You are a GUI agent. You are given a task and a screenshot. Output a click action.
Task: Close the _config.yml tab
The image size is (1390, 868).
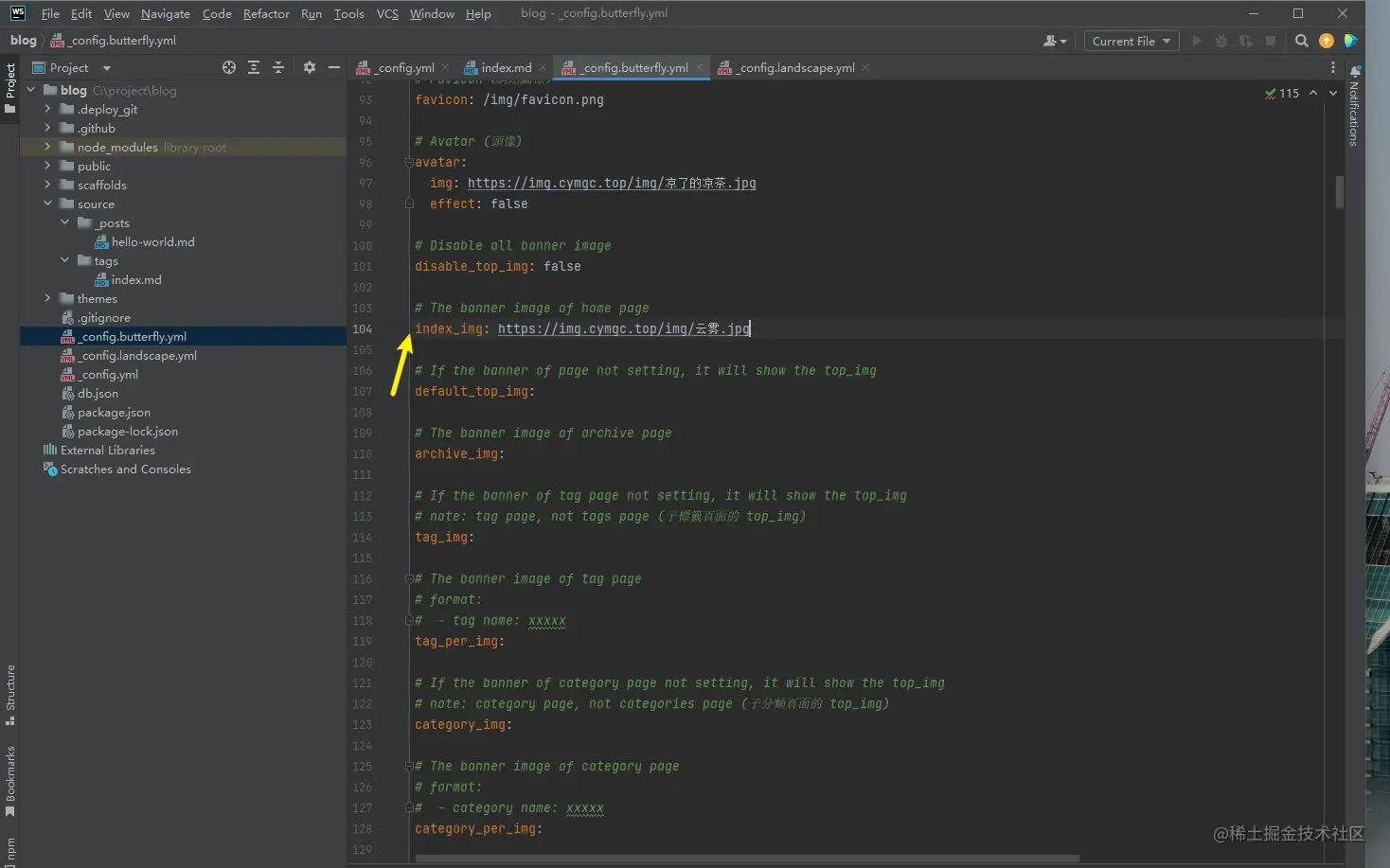[x=445, y=68]
